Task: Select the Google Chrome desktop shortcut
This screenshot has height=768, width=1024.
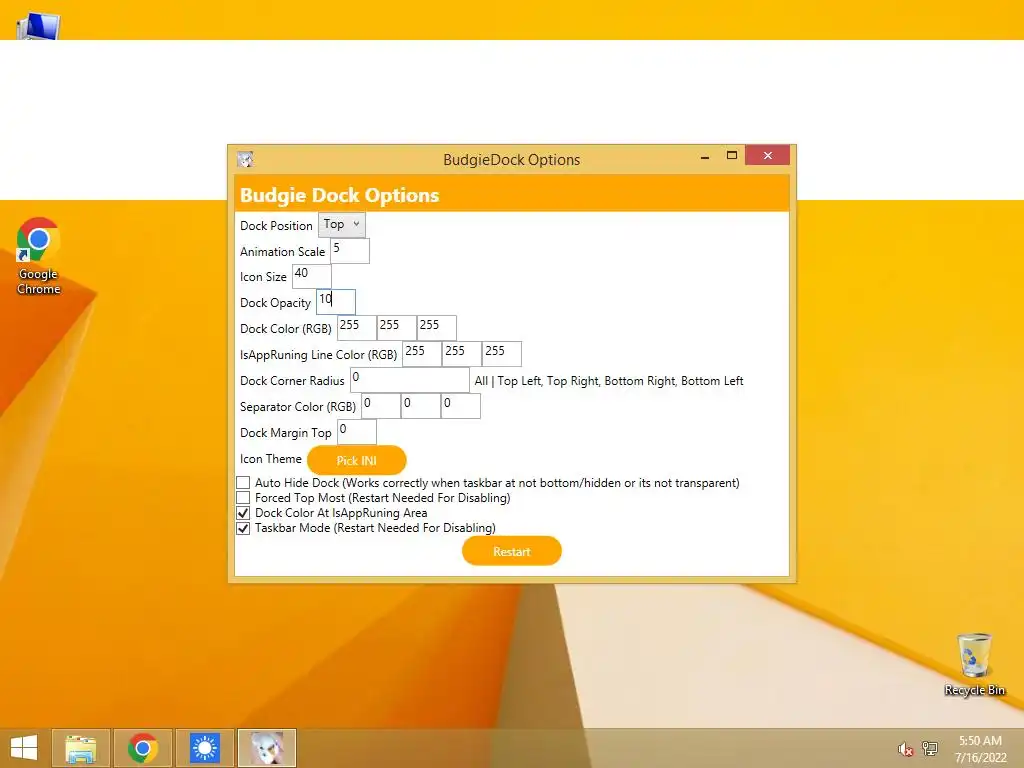Action: tap(39, 256)
